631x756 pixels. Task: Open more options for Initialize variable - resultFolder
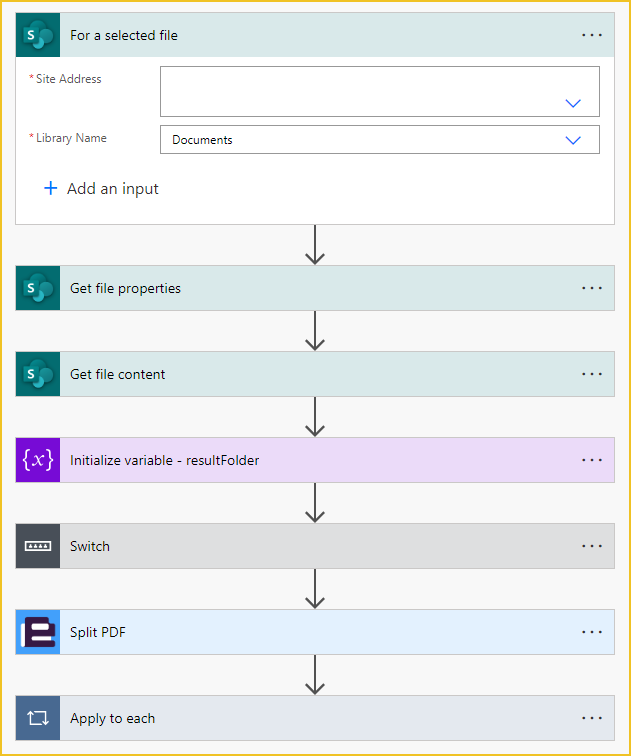click(x=591, y=460)
